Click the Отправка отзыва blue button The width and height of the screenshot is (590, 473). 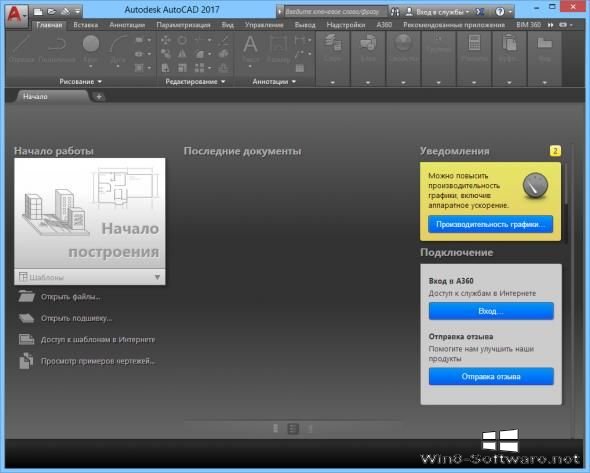[491, 377]
